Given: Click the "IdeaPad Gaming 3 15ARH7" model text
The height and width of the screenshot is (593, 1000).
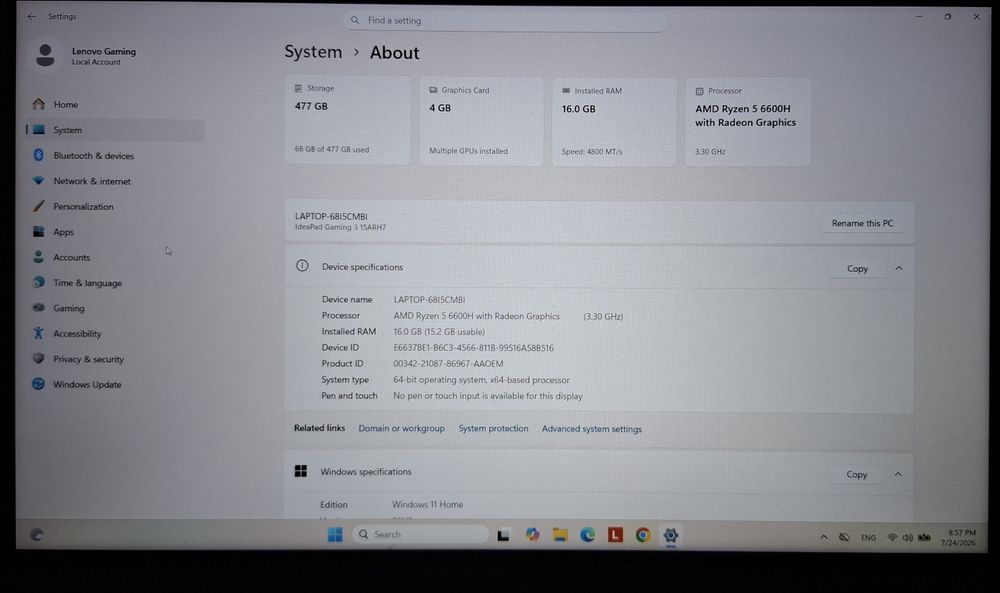Looking at the screenshot, I should click(340, 227).
